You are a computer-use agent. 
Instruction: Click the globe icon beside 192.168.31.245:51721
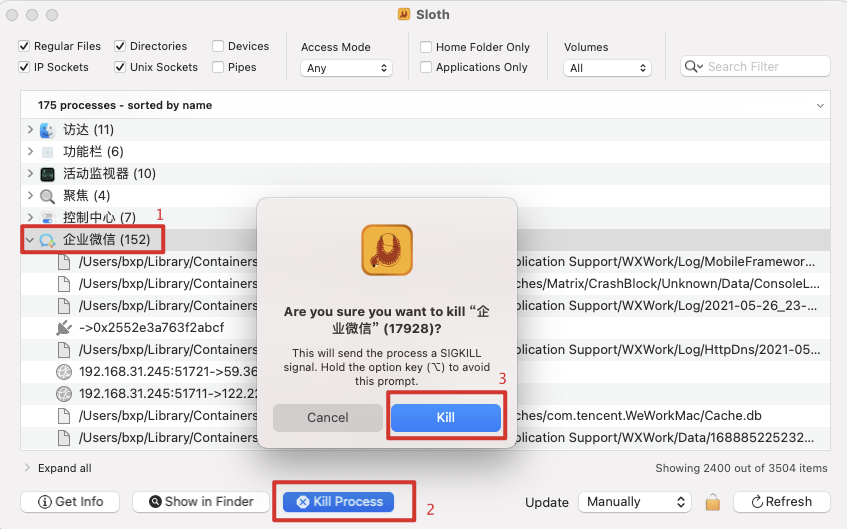click(x=64, y=372)
